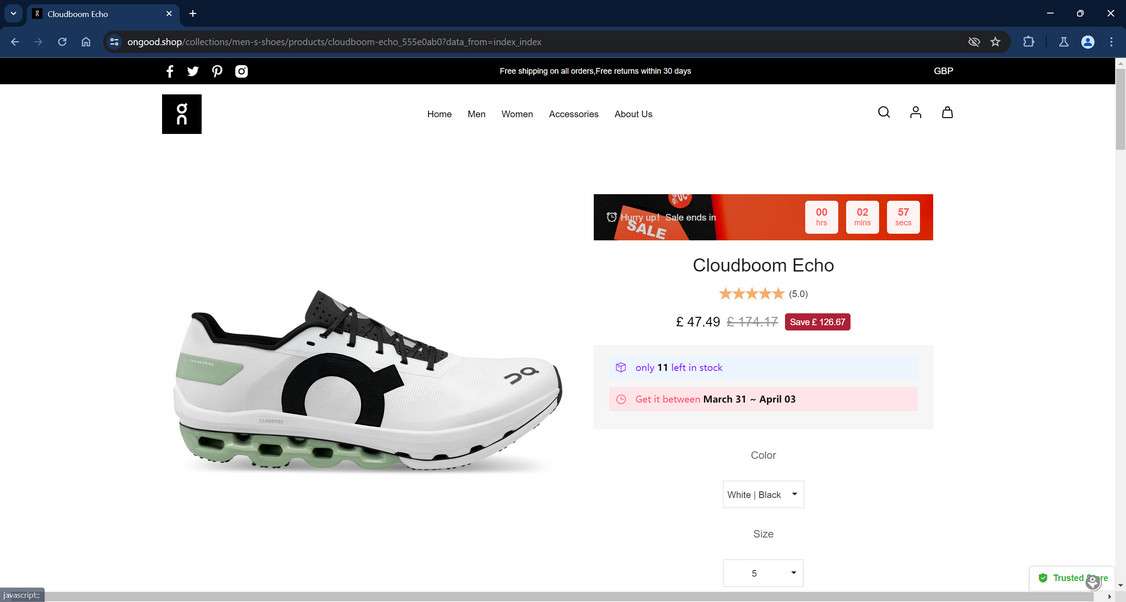
Task: Click the (5.0) rating score
Action: click(799, 294)
